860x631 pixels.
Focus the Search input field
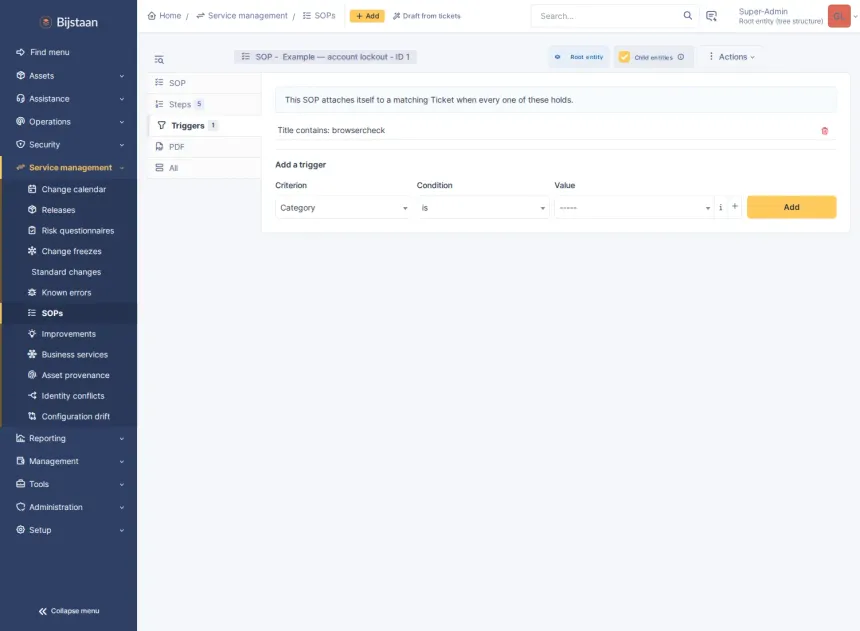pyautogui.click(x=609, y=16)
